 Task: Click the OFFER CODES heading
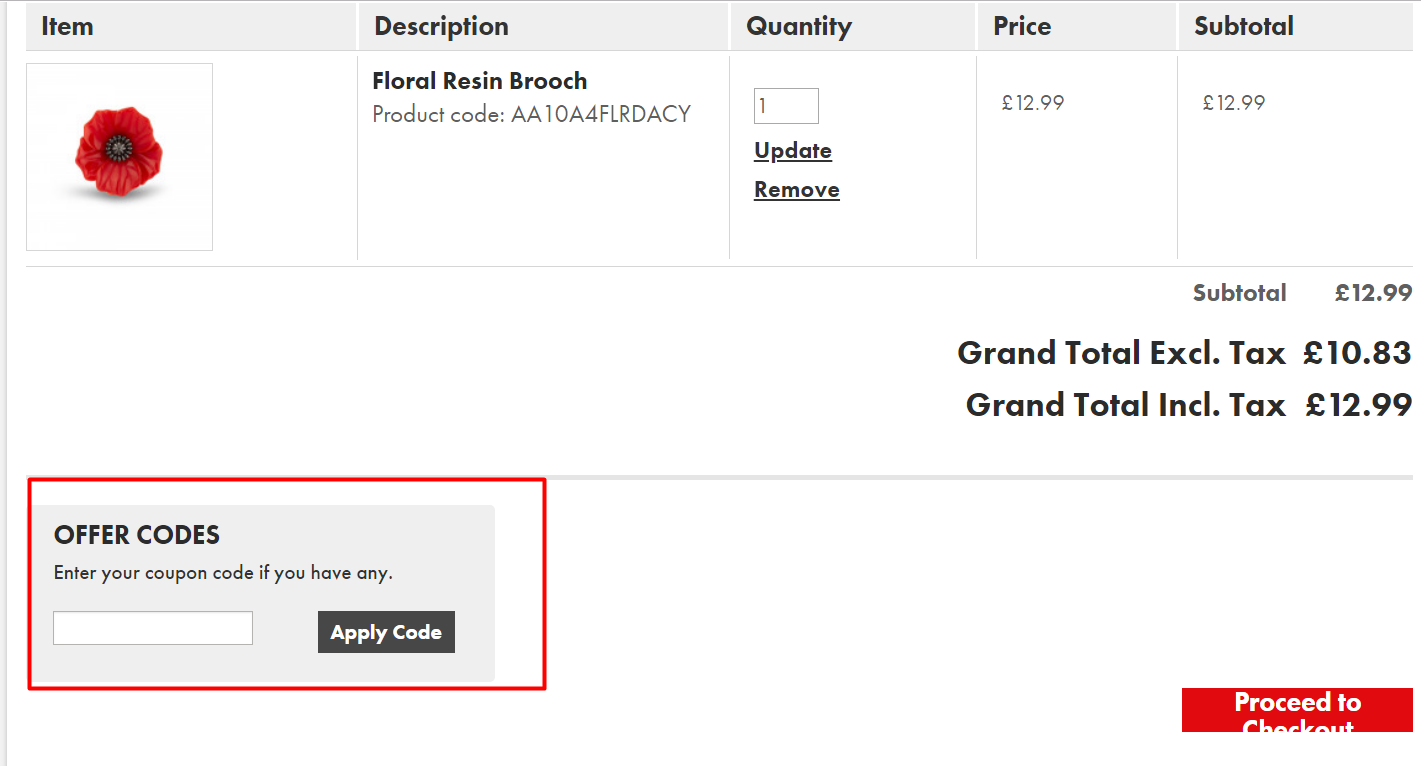click(x=137, y=535)
